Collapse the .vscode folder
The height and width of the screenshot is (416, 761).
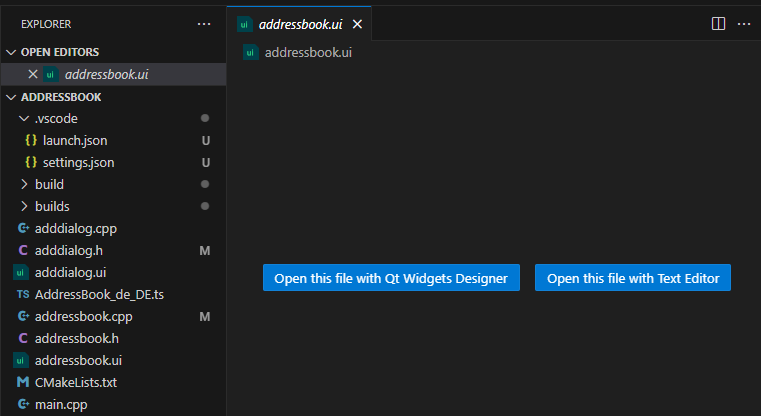click(x=24, y=119)
